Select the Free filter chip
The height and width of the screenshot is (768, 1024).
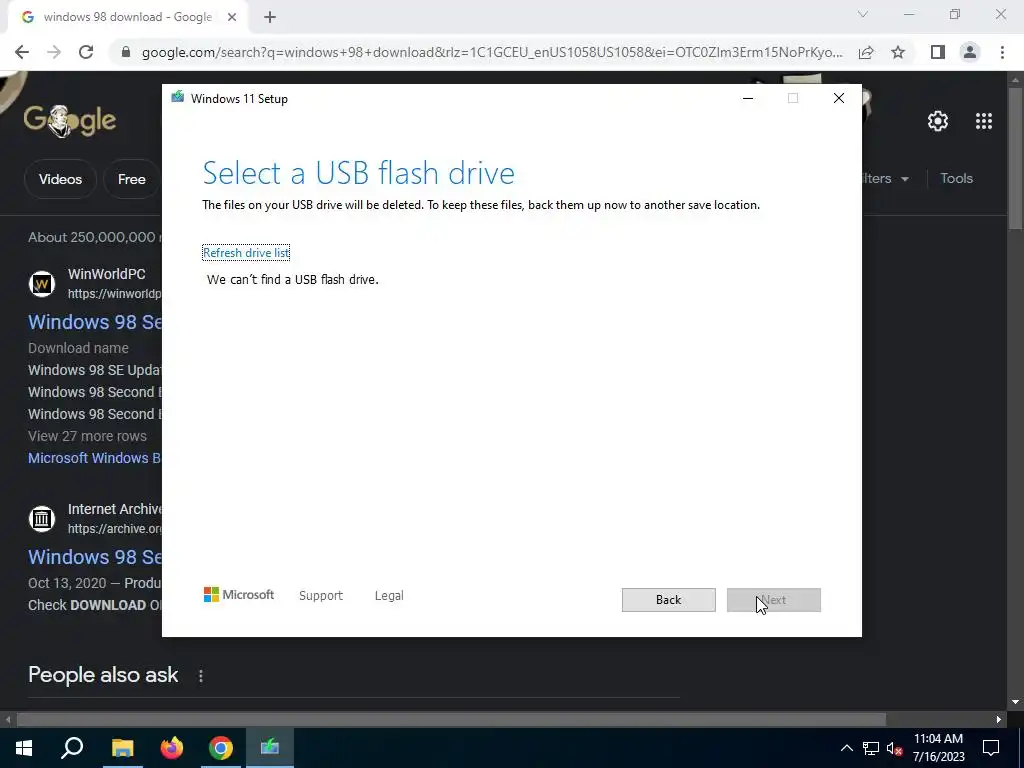click(131, 179)
